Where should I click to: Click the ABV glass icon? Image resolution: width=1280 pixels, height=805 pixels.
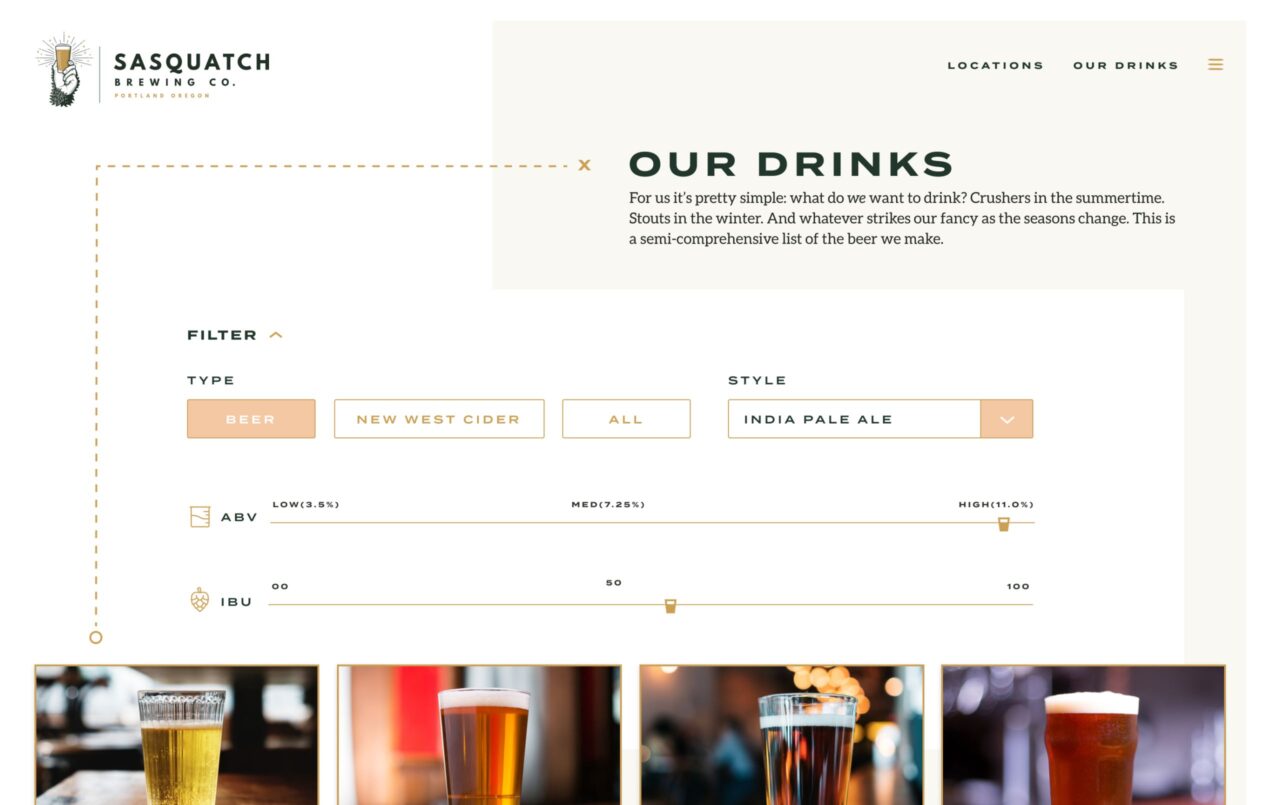pyautogui.click(x=200, y=517)
